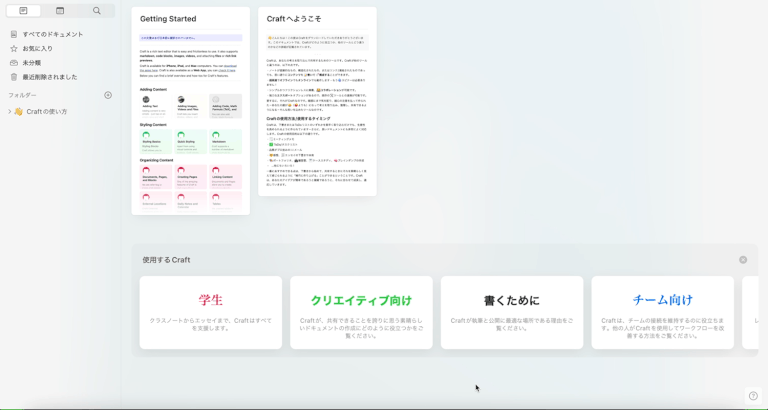Open the クリエイティブ向け card
This screenshot has height=410, width=768.
tap(361, 312)
